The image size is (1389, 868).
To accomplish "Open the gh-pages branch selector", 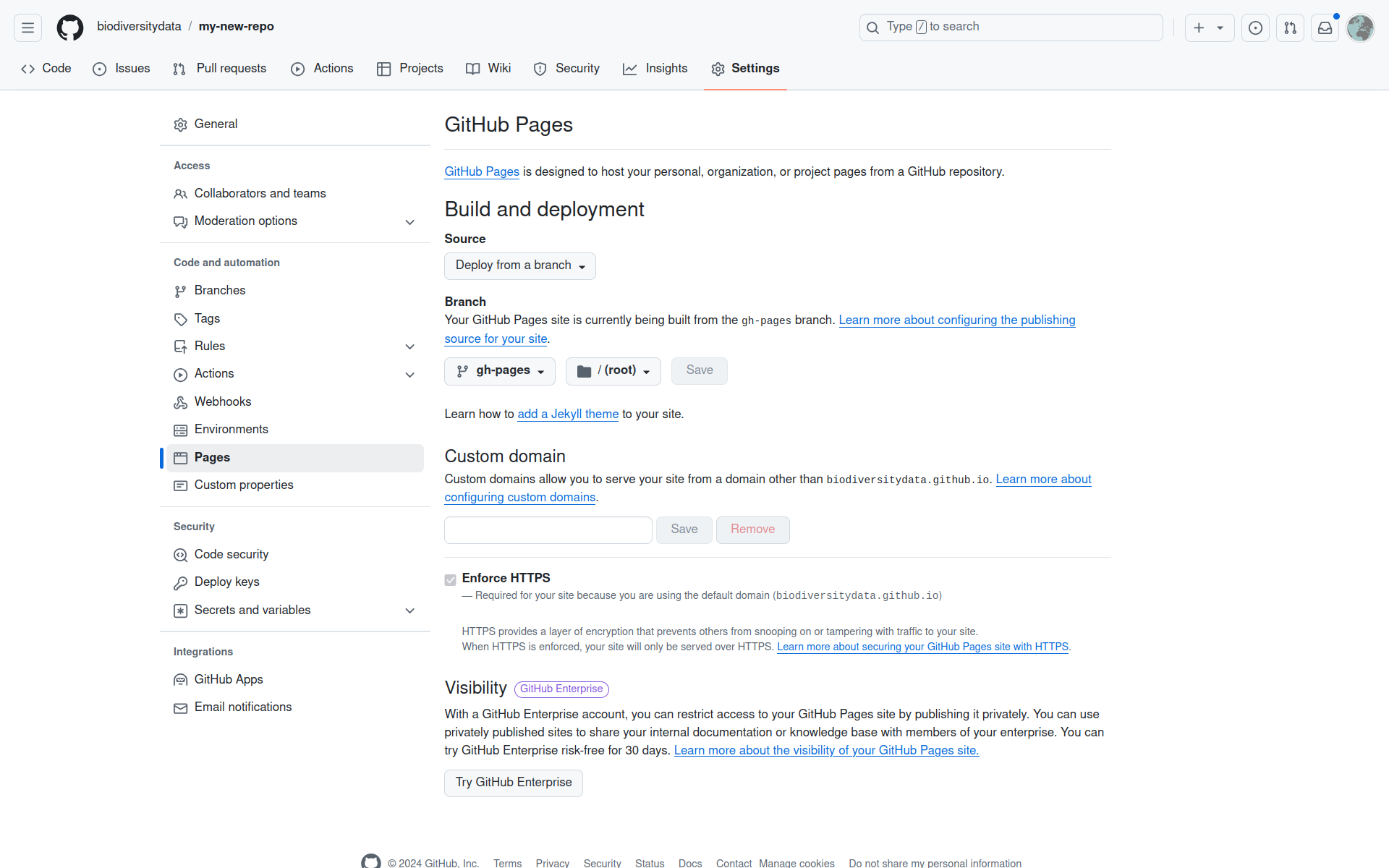I will pyautogui.click(x=499, y=370).
